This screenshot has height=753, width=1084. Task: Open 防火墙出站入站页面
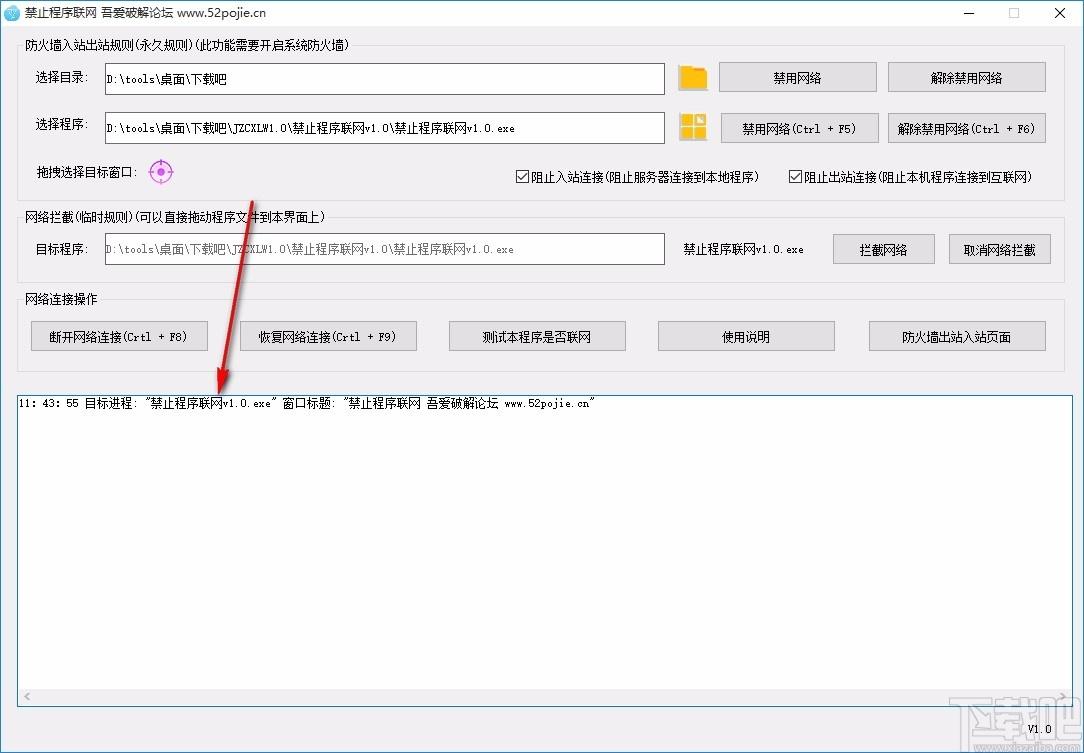(x=957, y=336)
